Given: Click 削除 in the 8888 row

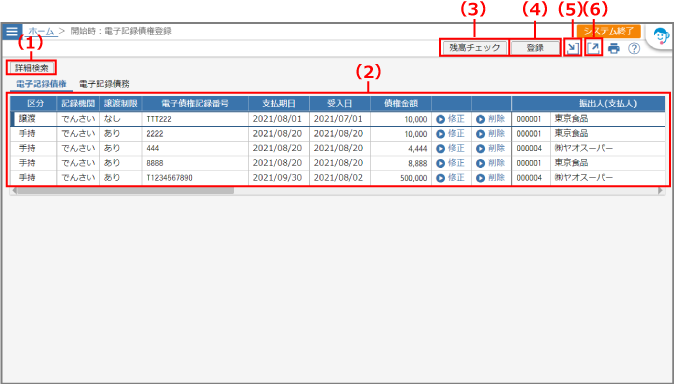Looking at the screenshot, I should pos(490,163).
